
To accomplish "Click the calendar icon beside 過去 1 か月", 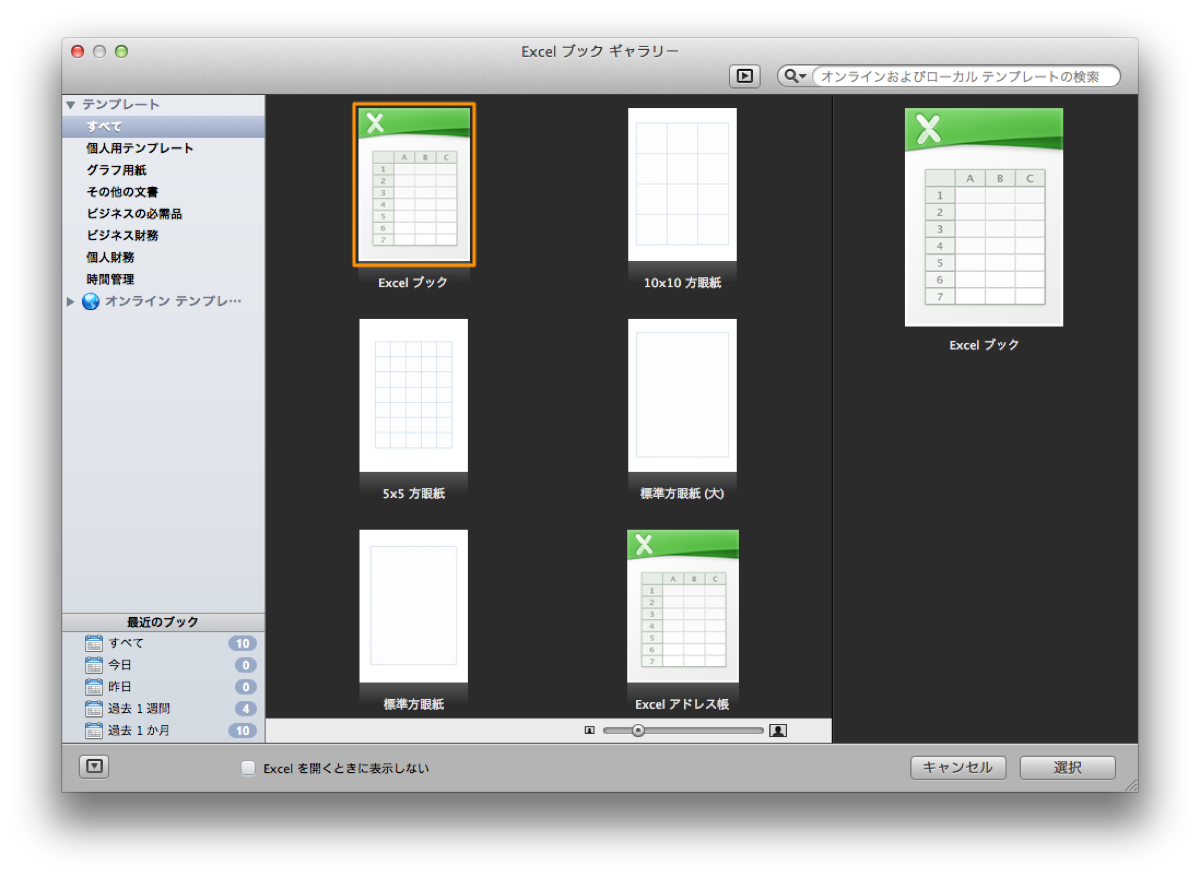I will [94, 731].
